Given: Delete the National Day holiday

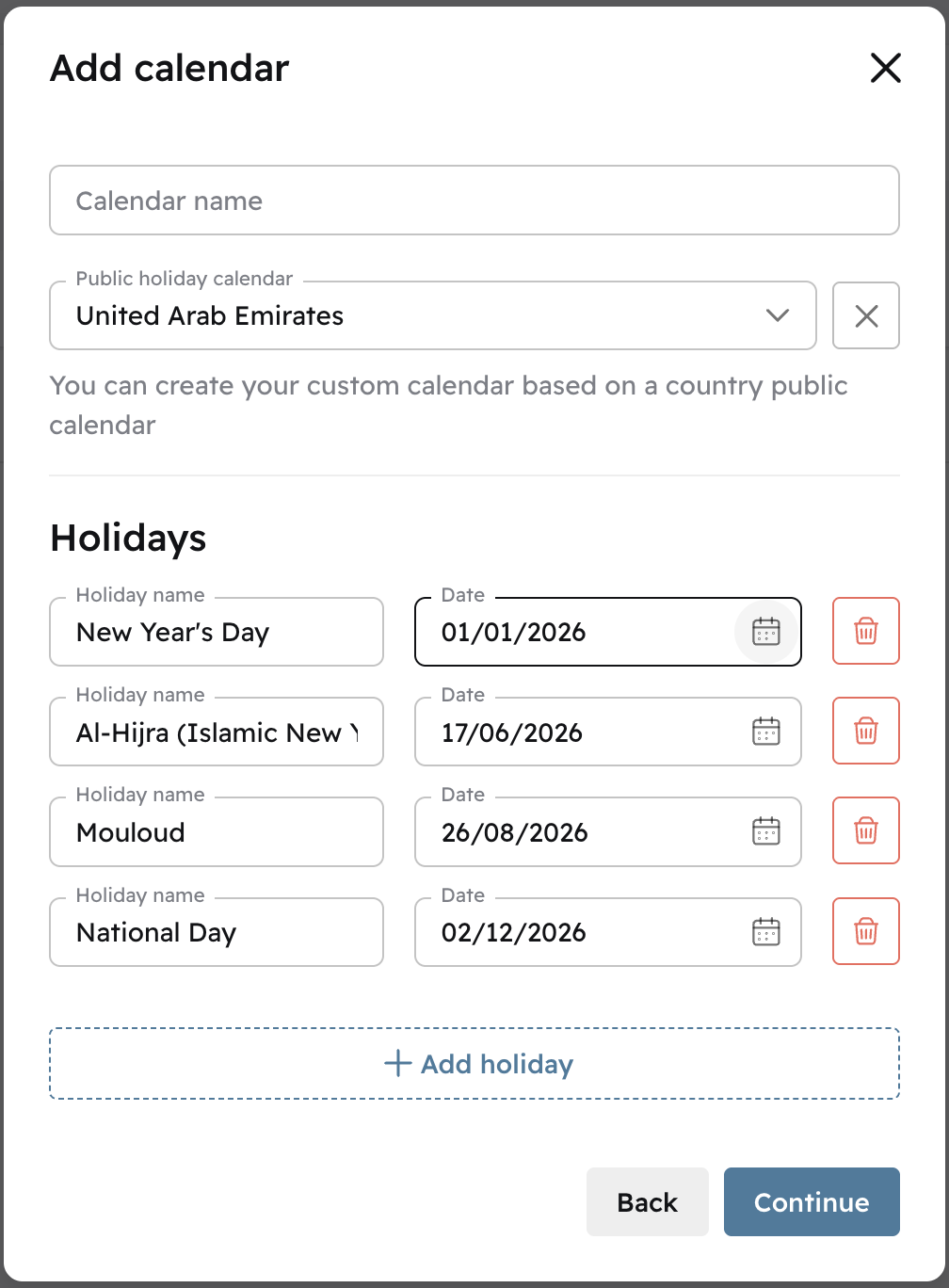Looking at the screenshot, I should coord(866,932).
